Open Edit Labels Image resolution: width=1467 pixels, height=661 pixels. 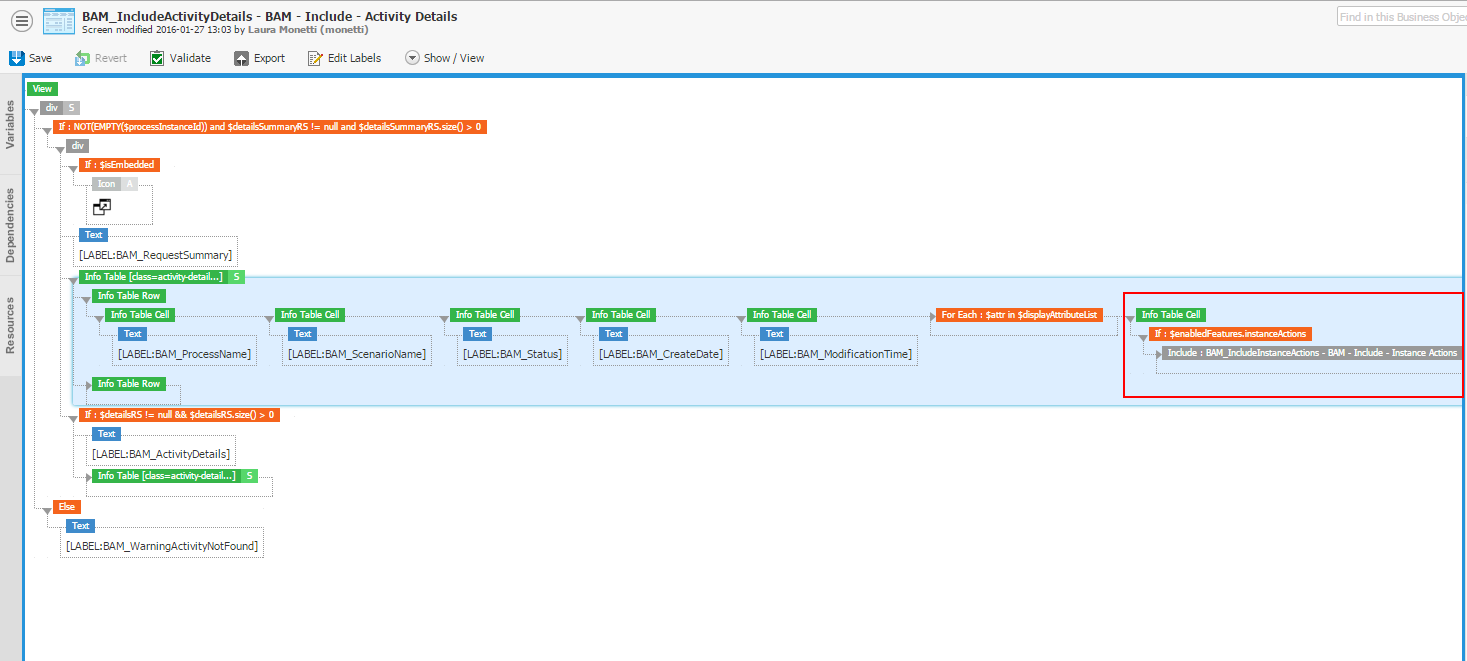(345, 58)
